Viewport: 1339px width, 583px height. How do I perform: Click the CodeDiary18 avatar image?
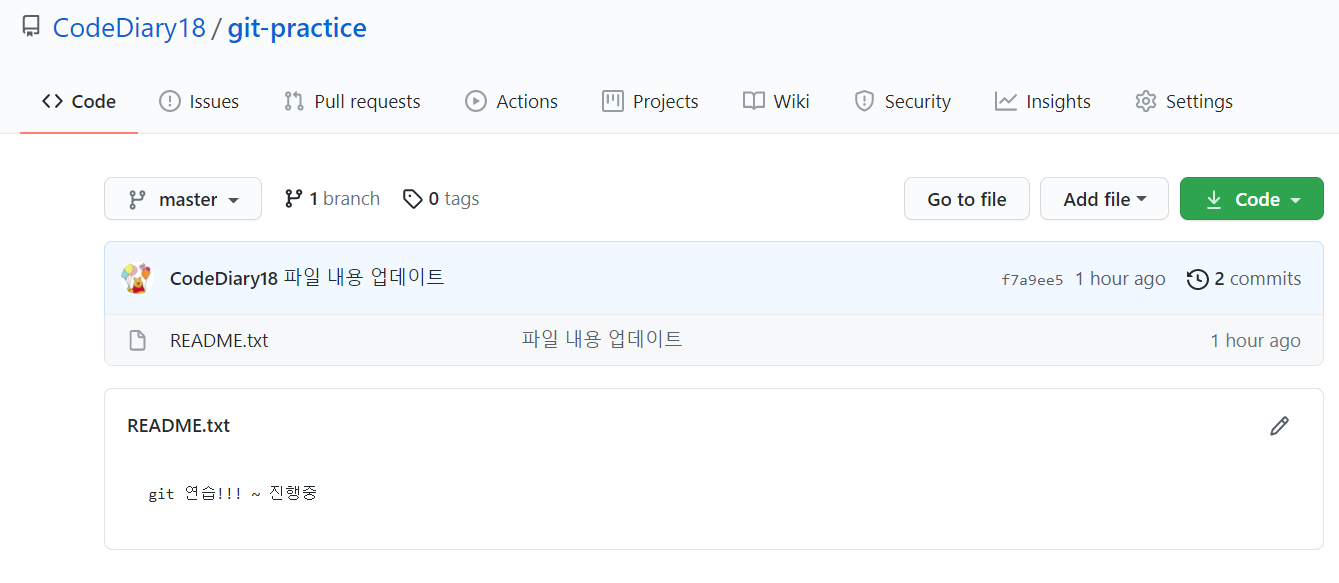(x=136, y=278)
